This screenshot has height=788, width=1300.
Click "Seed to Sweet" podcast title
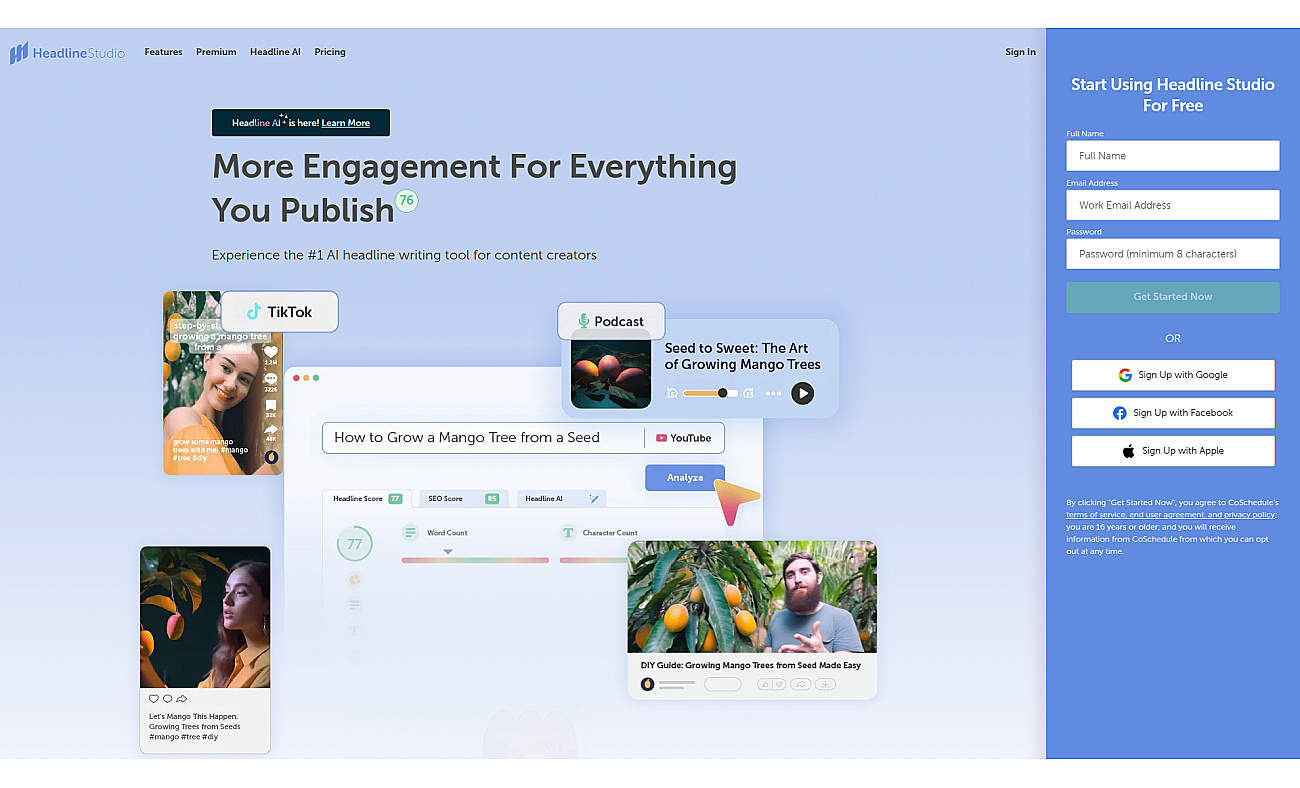point(742,356)
